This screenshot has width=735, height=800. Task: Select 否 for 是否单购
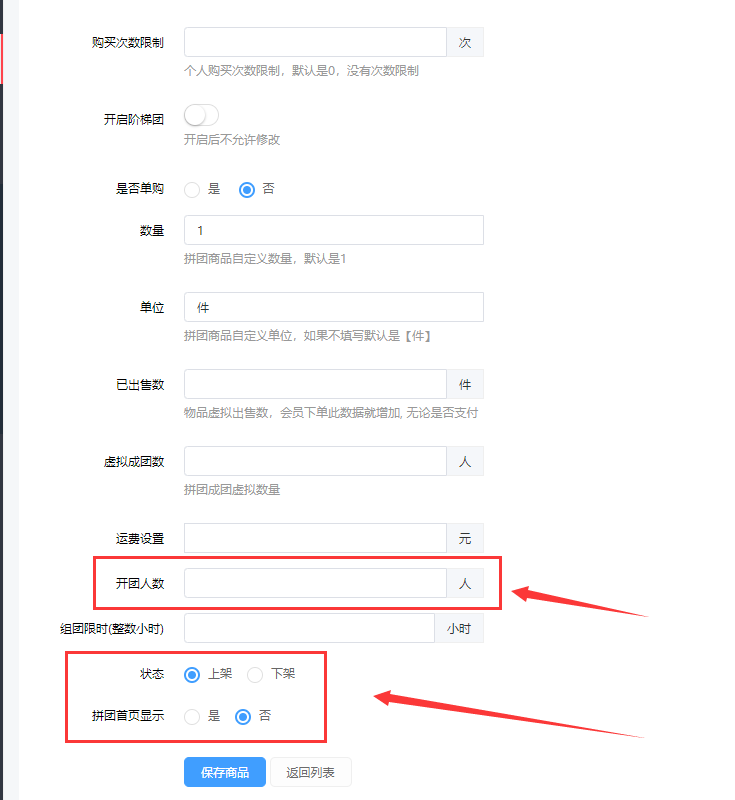247,190
